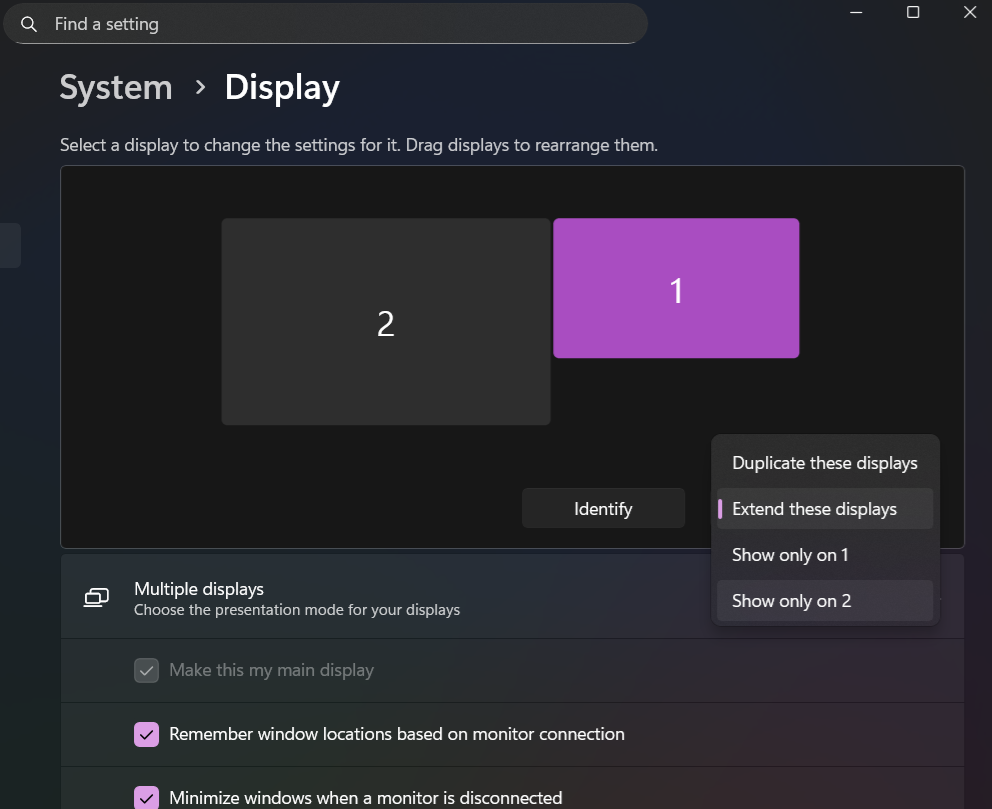This screenshot has height=809, width=992.
Task: Select Show only on 2
Action: (x=824, y=601)
